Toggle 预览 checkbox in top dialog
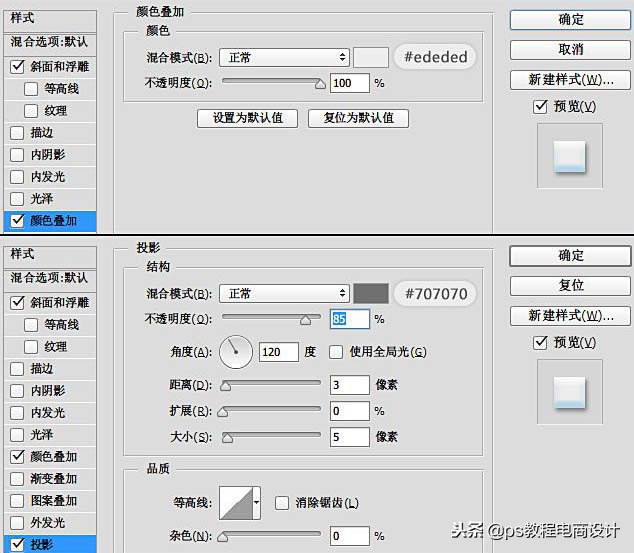This screenshot has width=634, height=553. [541, 107]
